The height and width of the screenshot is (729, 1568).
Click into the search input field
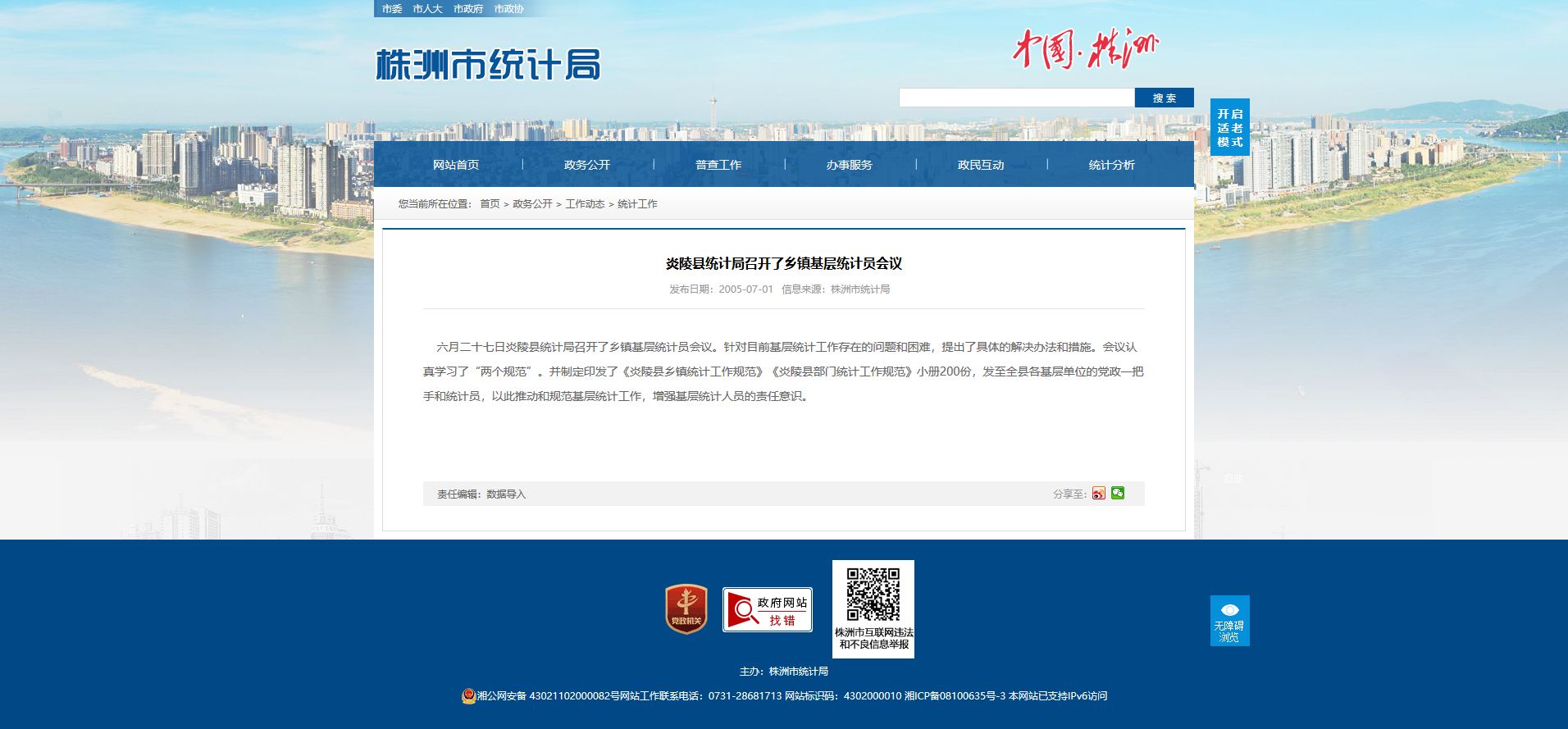(x=1016, y=98)
